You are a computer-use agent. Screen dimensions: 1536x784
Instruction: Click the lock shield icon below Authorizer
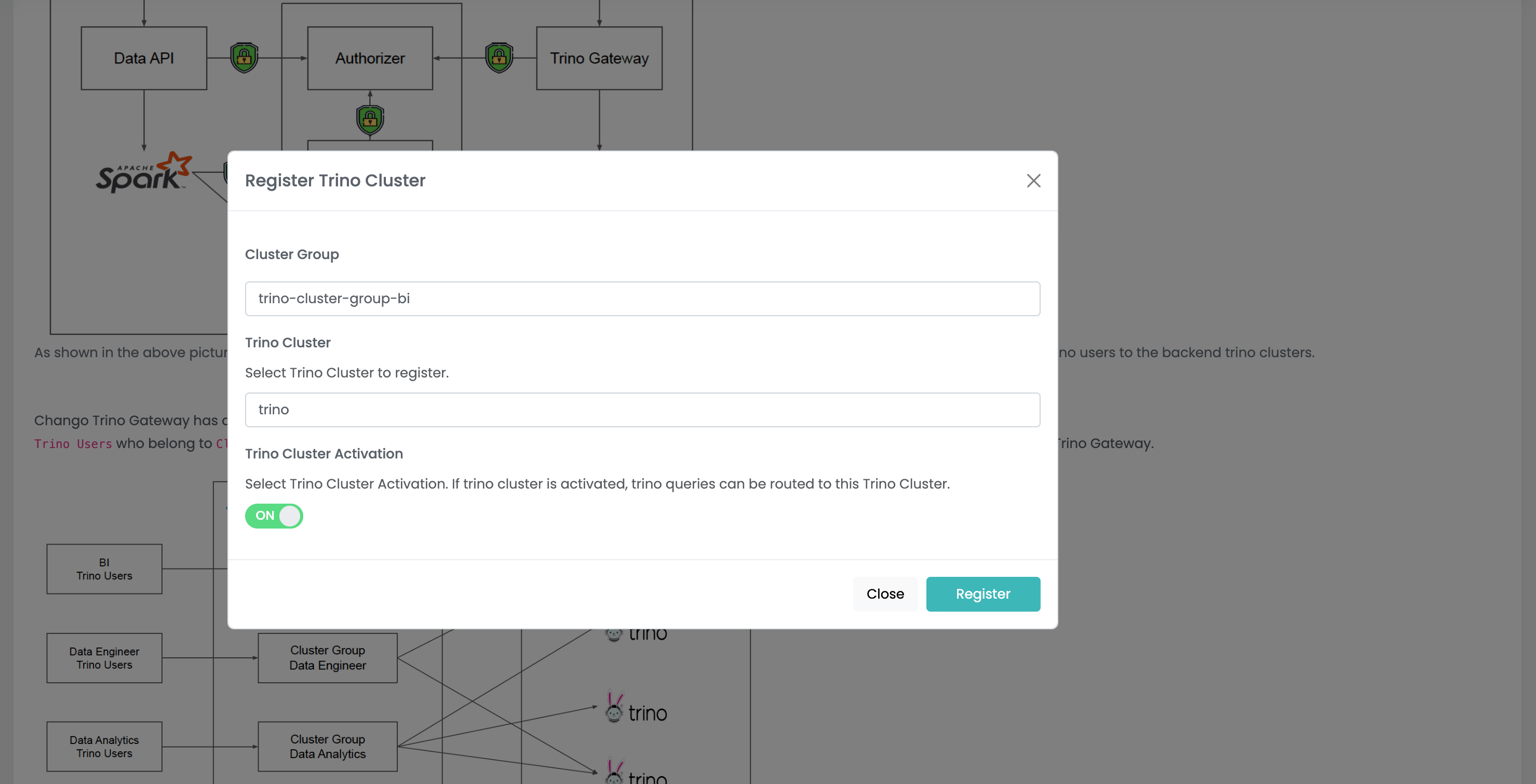pos(370,119)
